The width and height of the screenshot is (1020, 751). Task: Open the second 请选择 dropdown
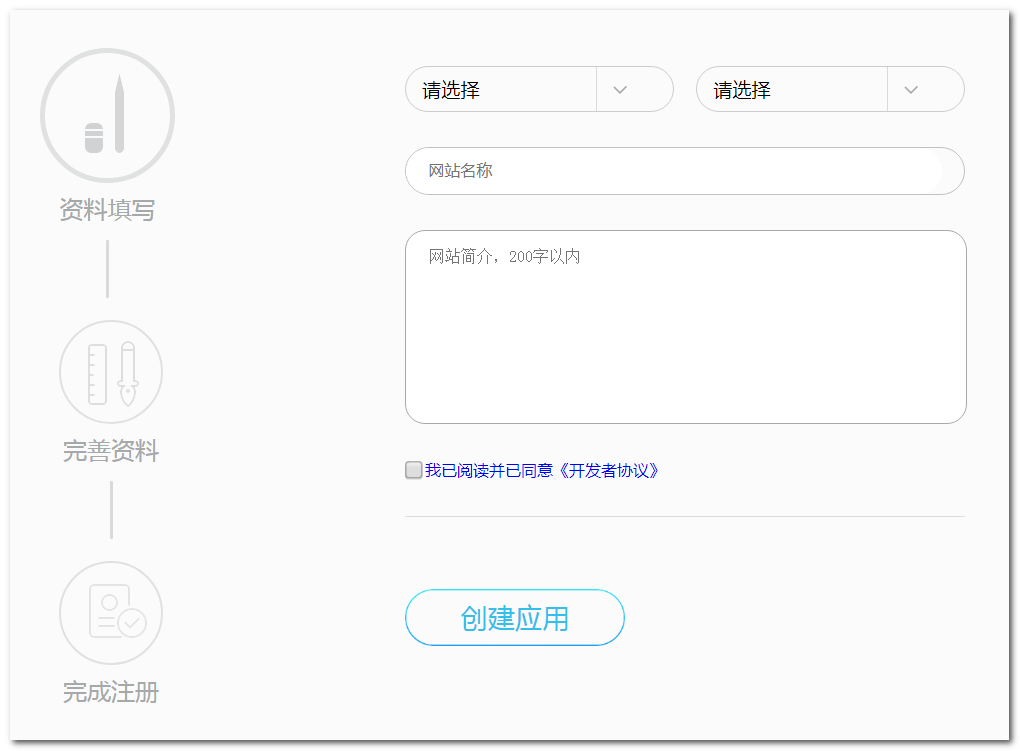[x=830, y=89]
